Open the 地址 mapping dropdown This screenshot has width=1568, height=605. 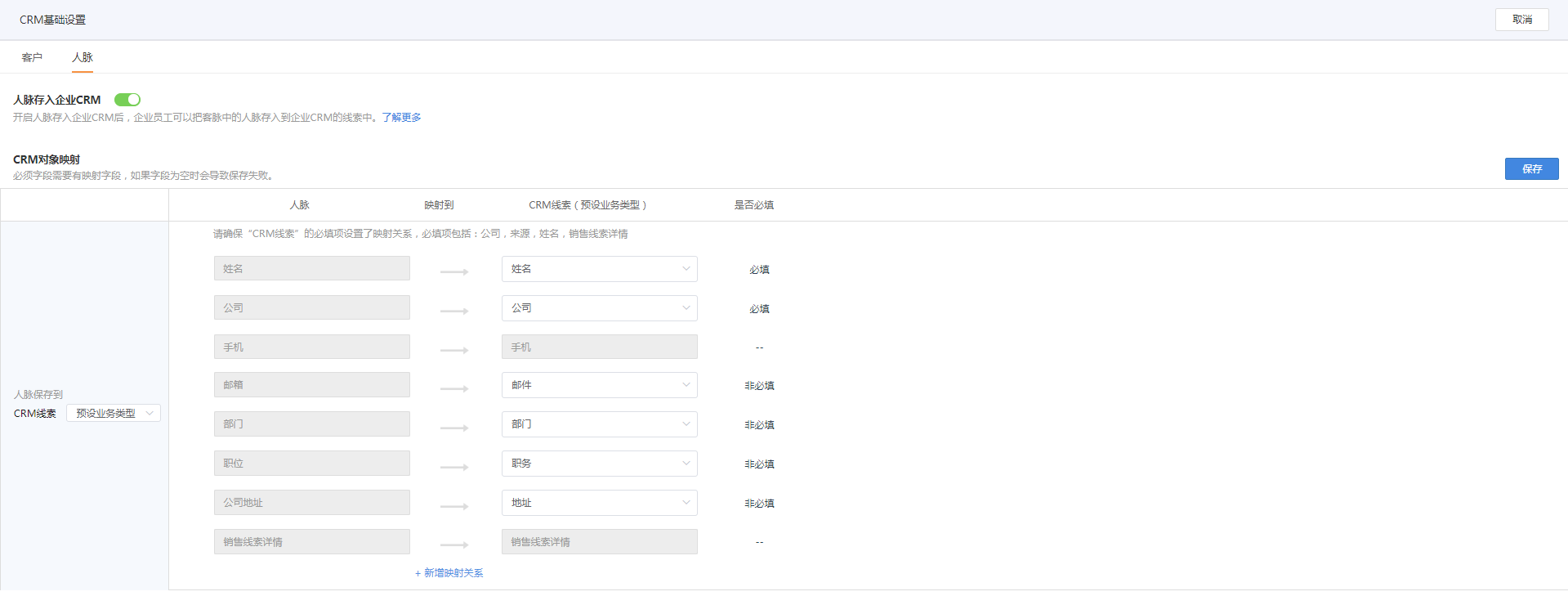coord(599,503)
